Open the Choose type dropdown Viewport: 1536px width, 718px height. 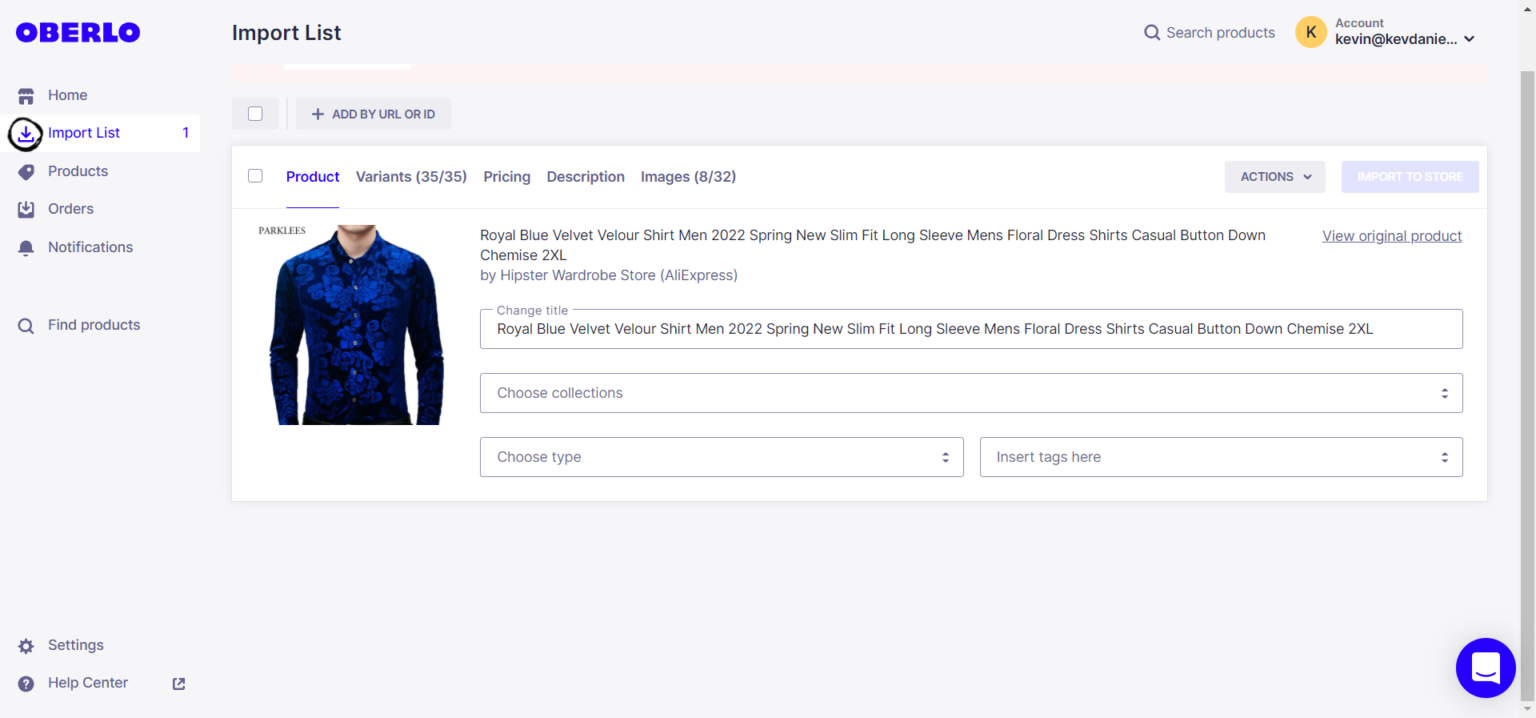coord(721,457)
